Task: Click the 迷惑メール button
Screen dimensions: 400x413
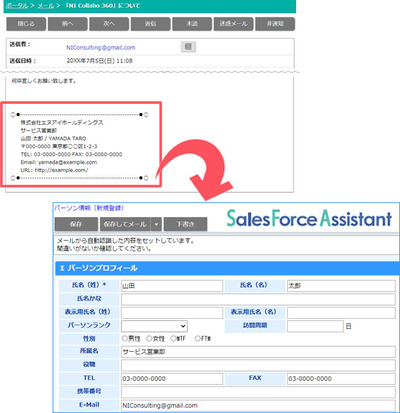Action: [233, 24]
